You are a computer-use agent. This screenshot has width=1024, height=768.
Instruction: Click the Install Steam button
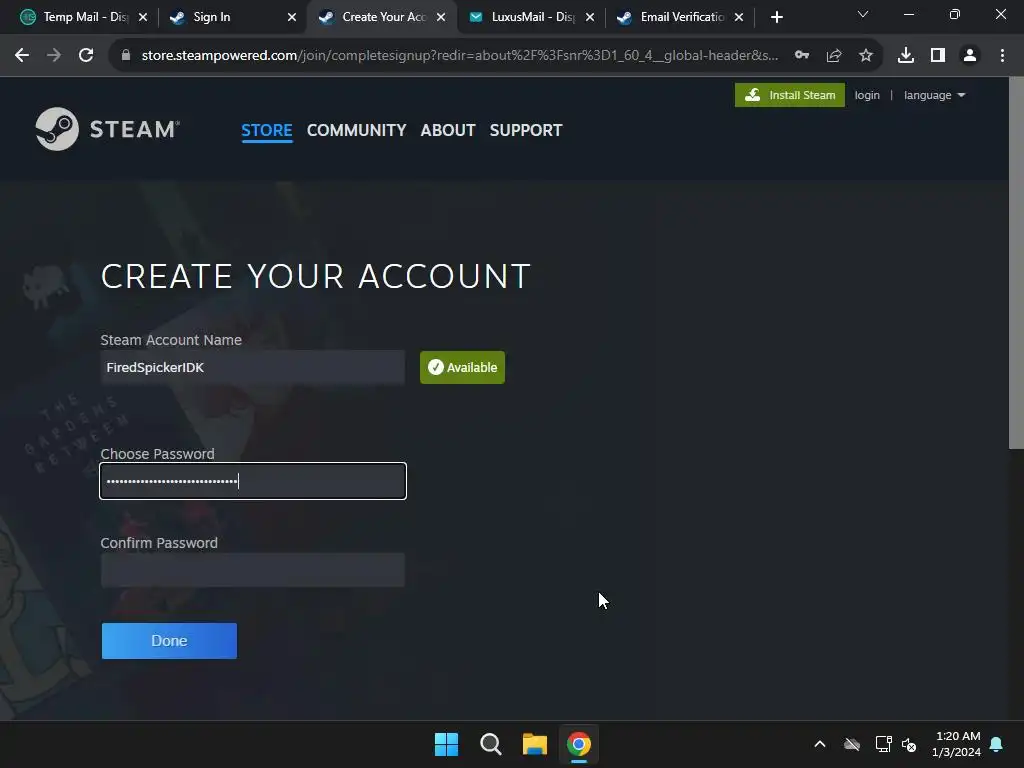pyautogui.click(x=790, y=95)
